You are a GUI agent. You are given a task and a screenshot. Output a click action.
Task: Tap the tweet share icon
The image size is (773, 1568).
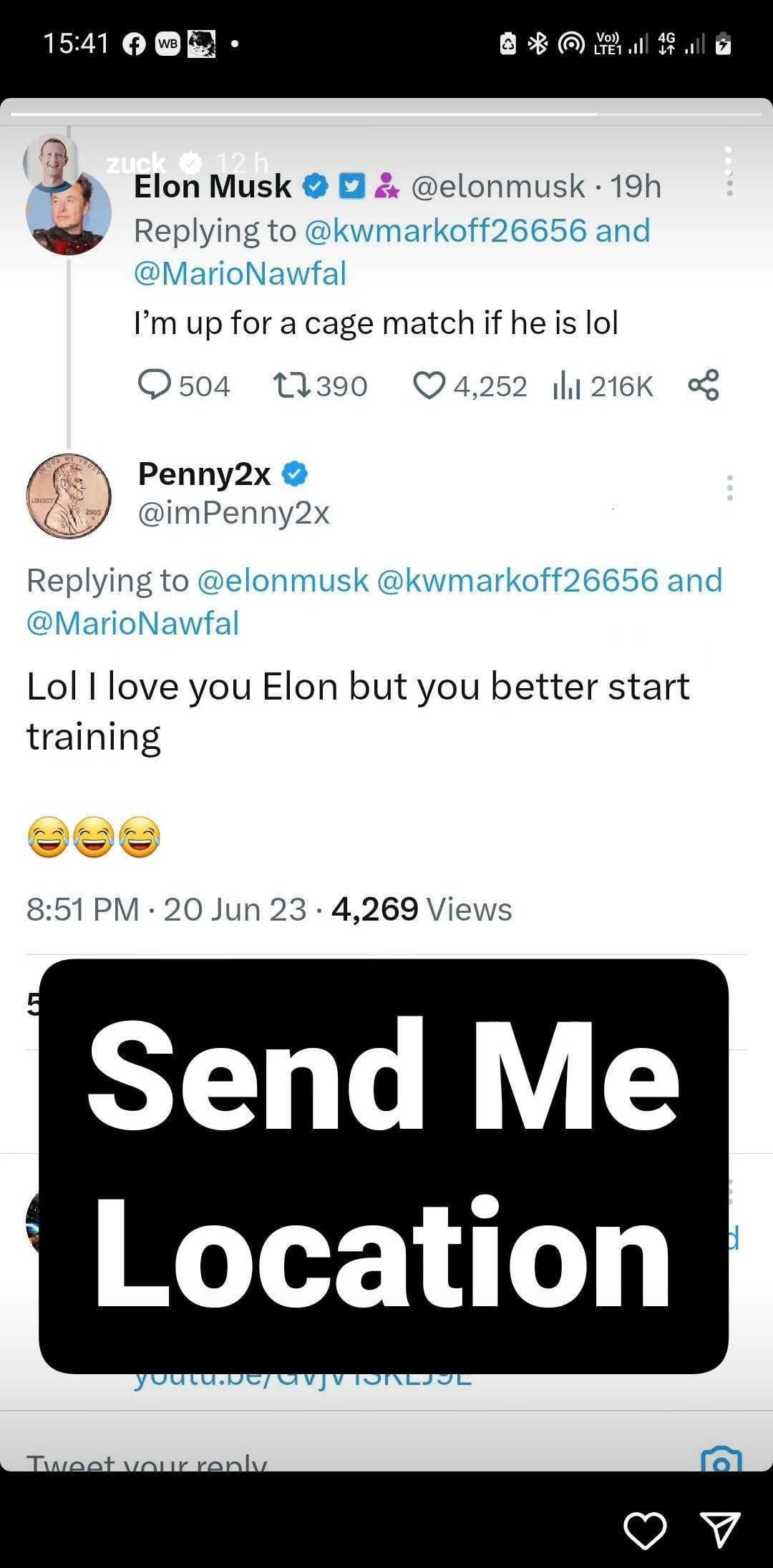pos(704,385)
